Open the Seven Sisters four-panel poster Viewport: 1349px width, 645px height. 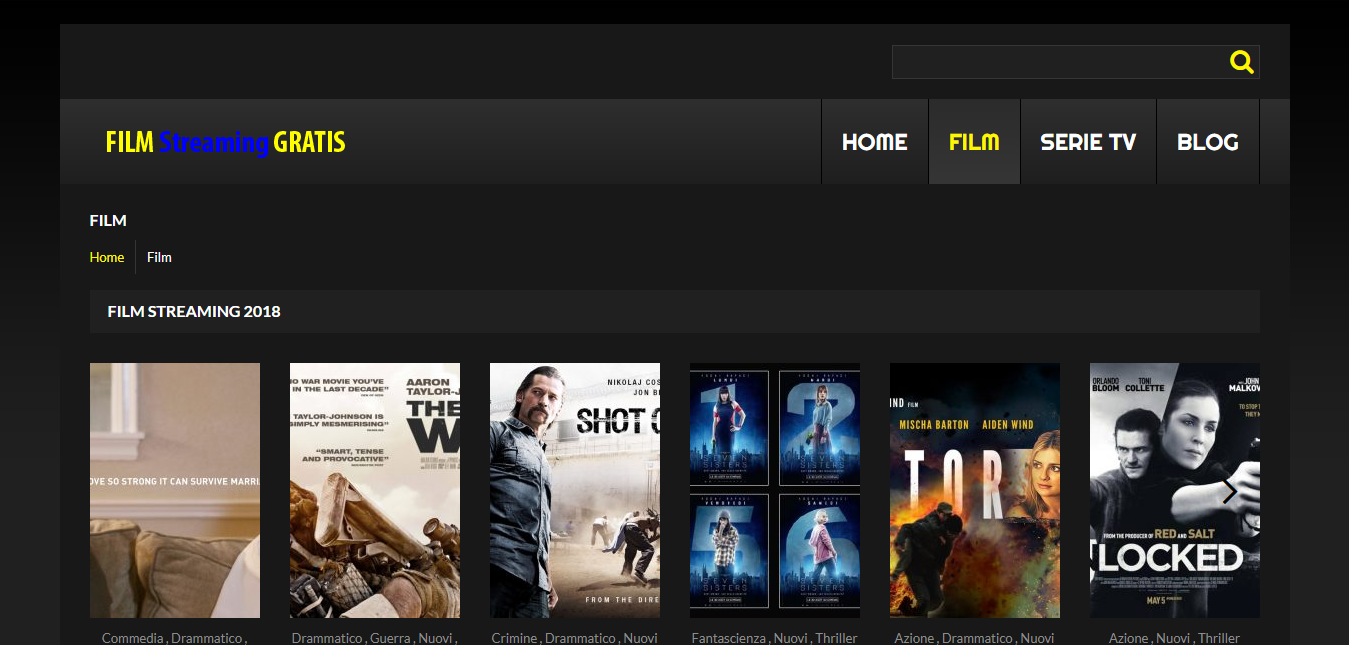775,490
